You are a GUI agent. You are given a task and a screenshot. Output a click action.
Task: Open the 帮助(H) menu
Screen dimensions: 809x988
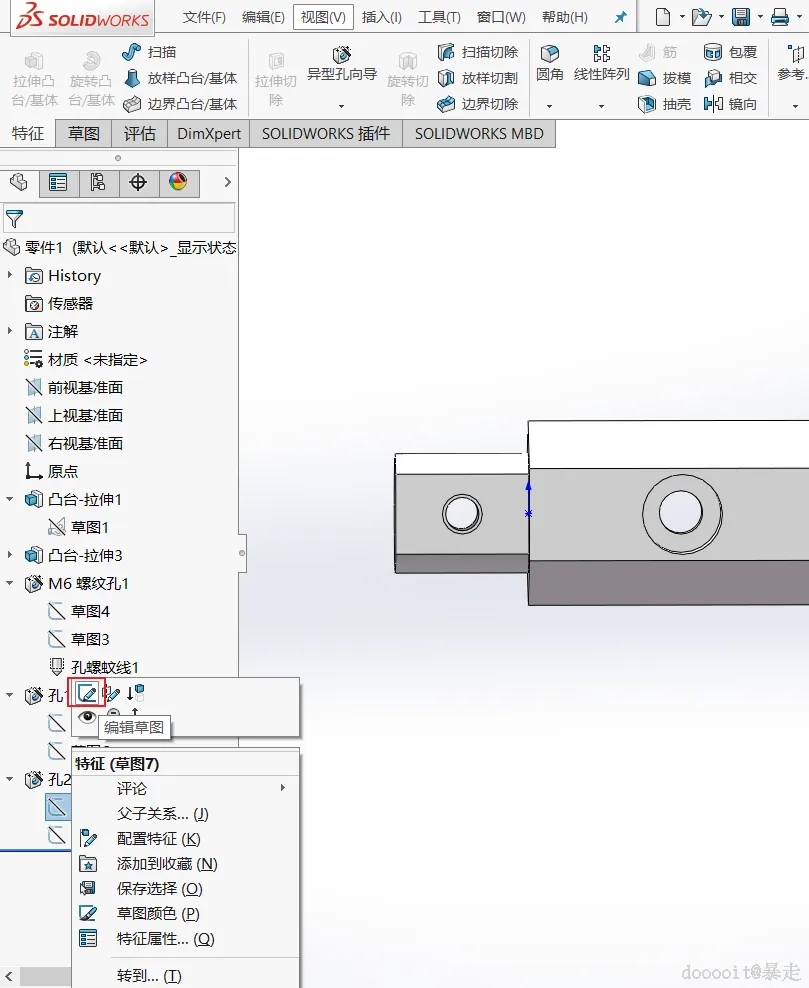(565, 17)
